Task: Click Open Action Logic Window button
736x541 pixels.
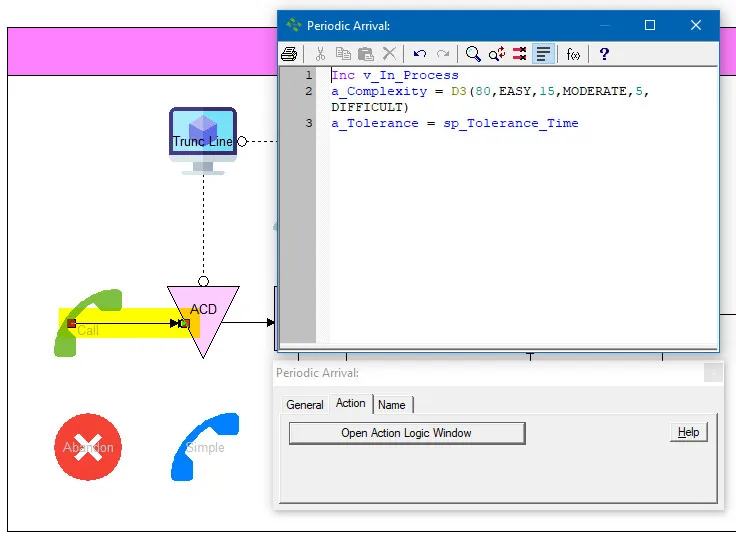Action: [x=407, y=433]
